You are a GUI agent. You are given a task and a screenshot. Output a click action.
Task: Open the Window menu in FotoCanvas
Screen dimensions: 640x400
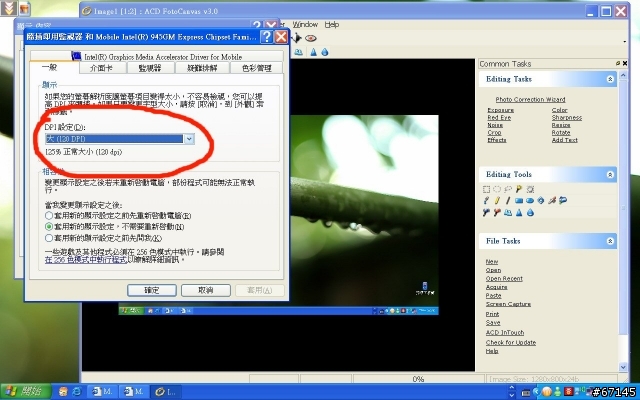click(x=305, y=24)
